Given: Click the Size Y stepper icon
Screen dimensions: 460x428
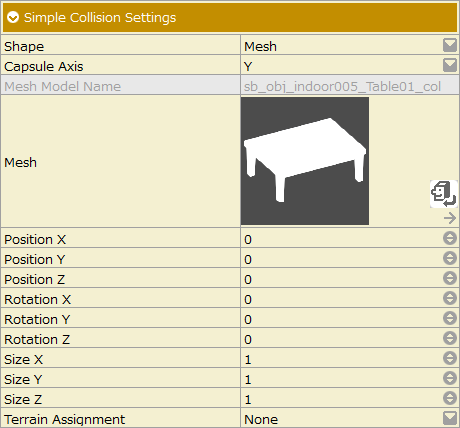Looking at the screenshot, I should click(450, 378).
